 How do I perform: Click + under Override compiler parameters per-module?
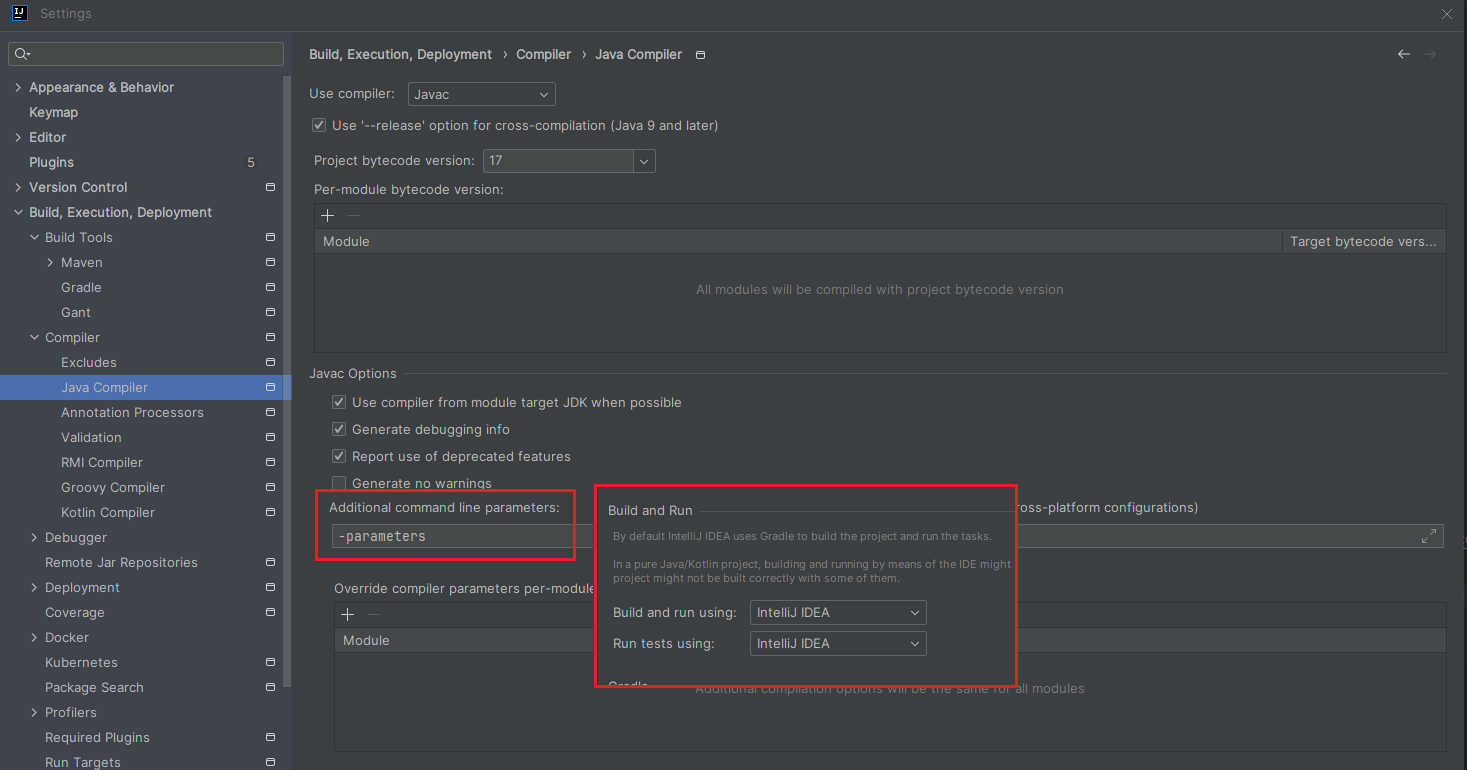(x=347, y=614)
